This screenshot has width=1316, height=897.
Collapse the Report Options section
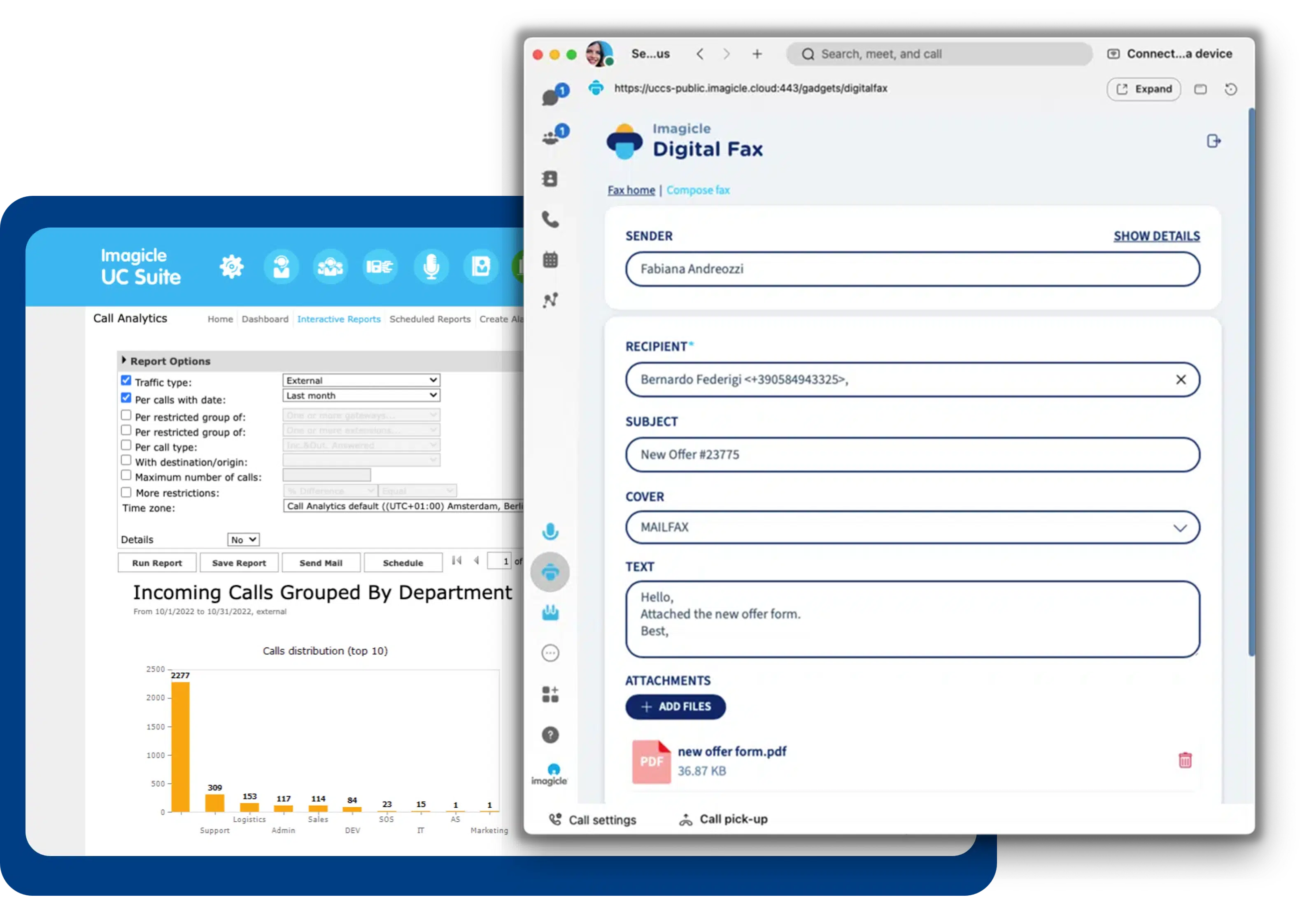[x=124, y=360]
